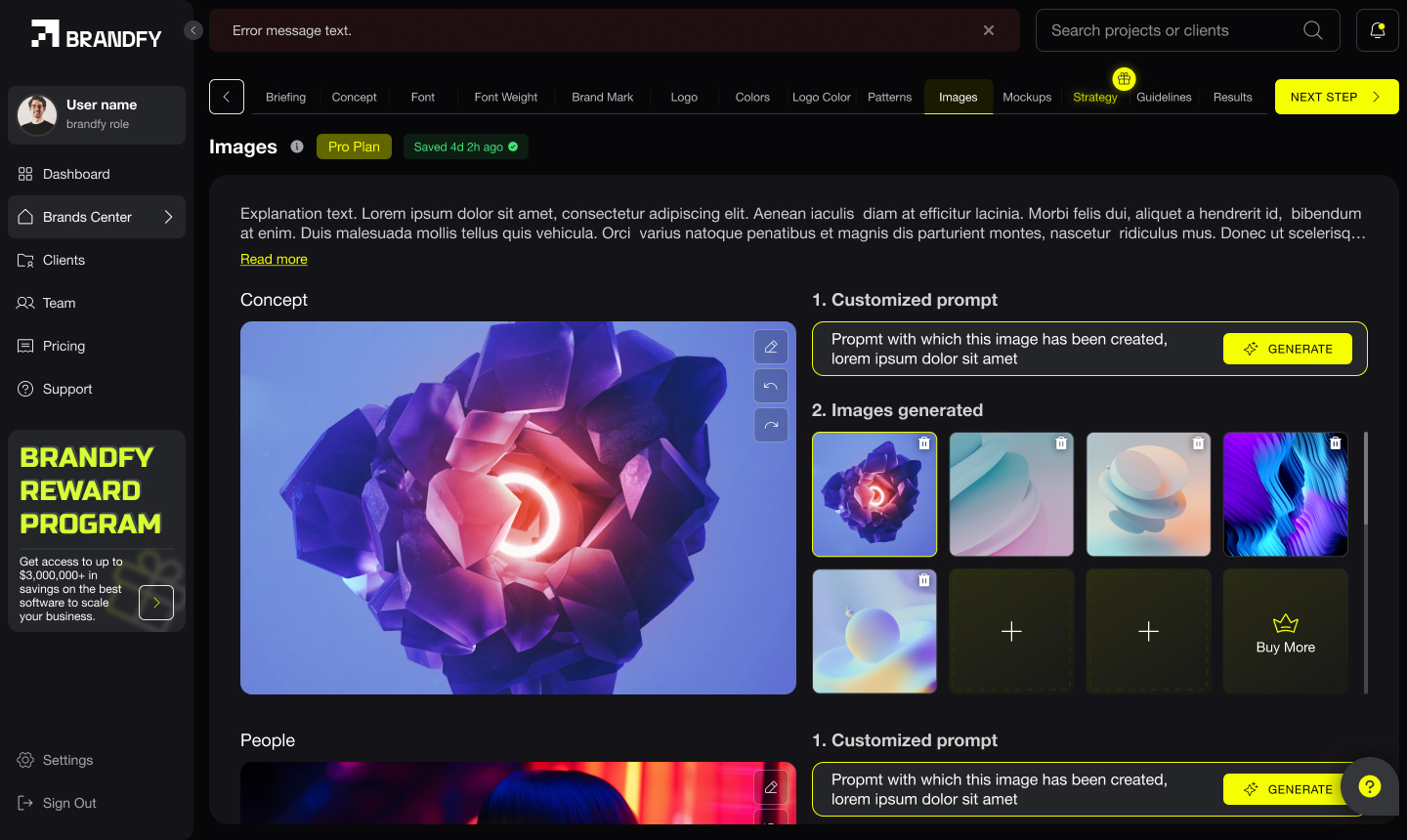Switch to the Concept tab
This screenshot has height=840, width=1407.
pyautogui.click(x=354, y=97)
